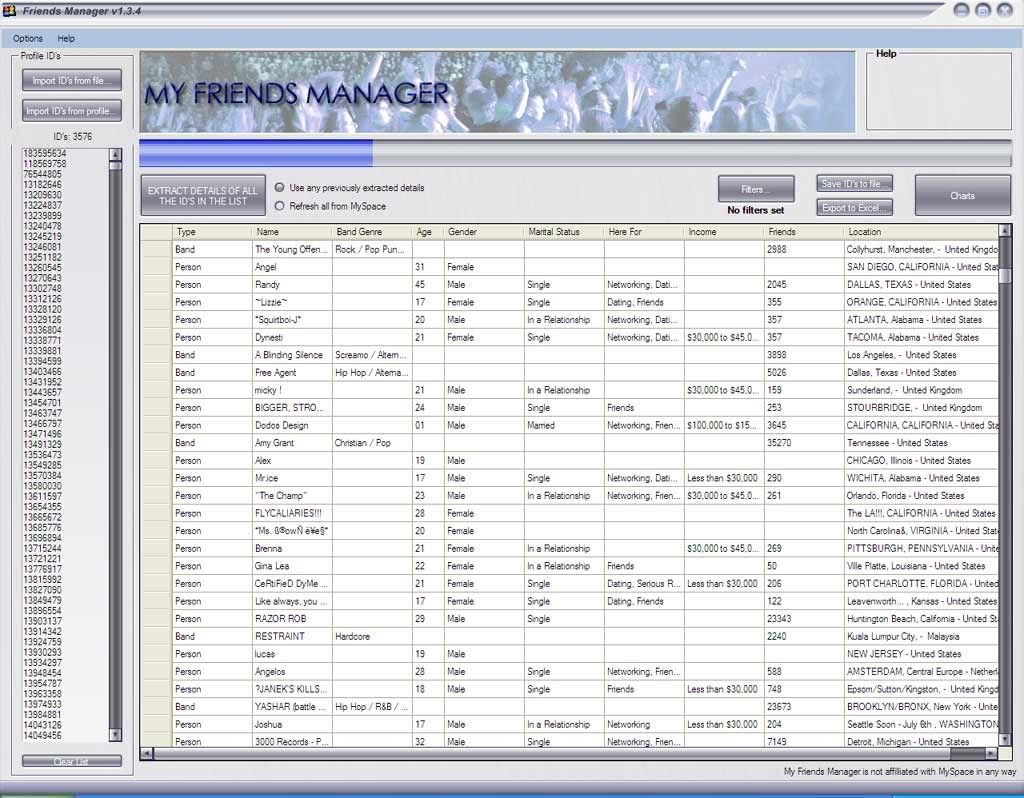
Task: Click location 'Kuala Lumpur City, - Malaysia'
Action: click(921, 636)
